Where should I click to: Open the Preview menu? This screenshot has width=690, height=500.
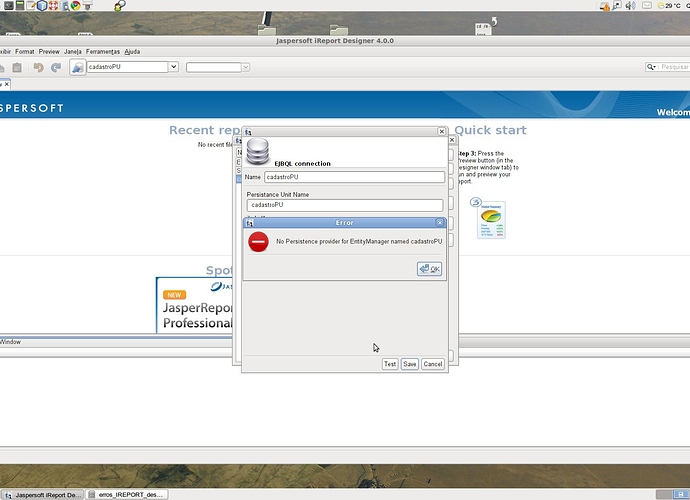tap(49, 51)
